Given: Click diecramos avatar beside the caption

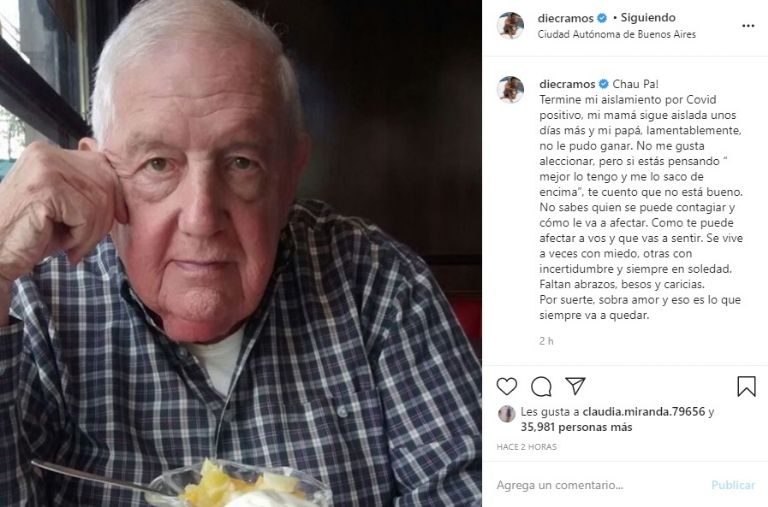Looking at the screenshot, I should click(510, 90).
